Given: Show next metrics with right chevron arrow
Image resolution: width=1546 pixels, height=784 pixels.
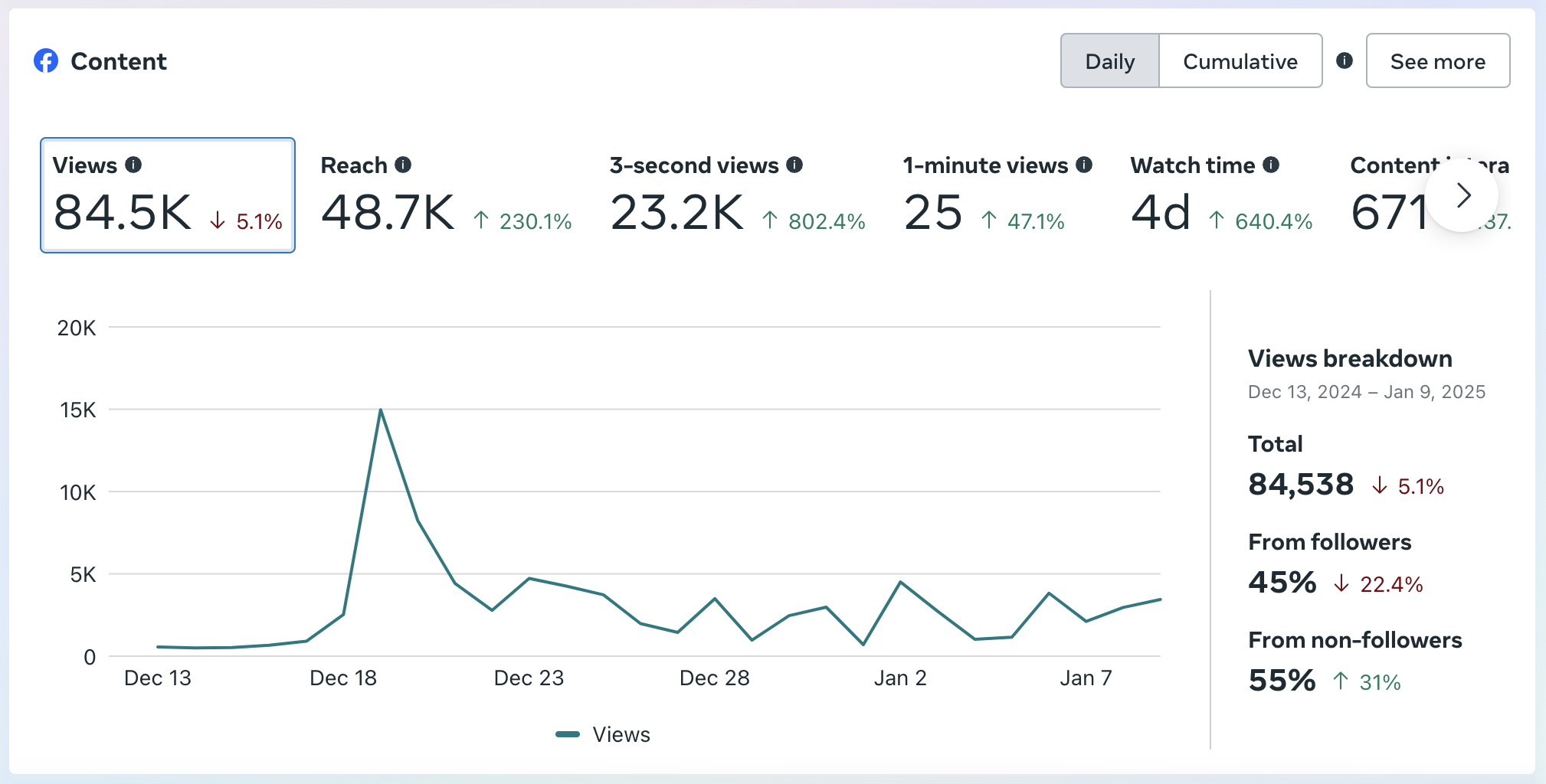Looking at the screenshot, I should pos(1462,195).
